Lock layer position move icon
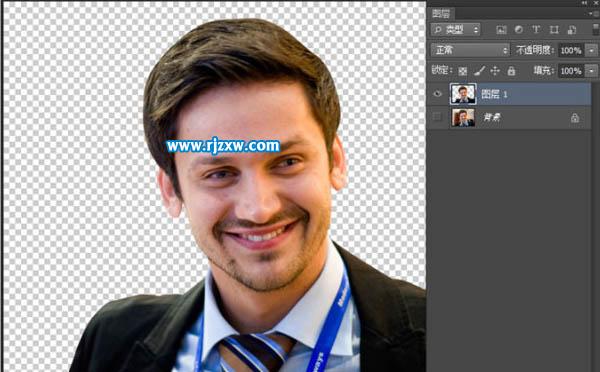The width and height of the screenshot is (600, 372). (x=495, y=71)
